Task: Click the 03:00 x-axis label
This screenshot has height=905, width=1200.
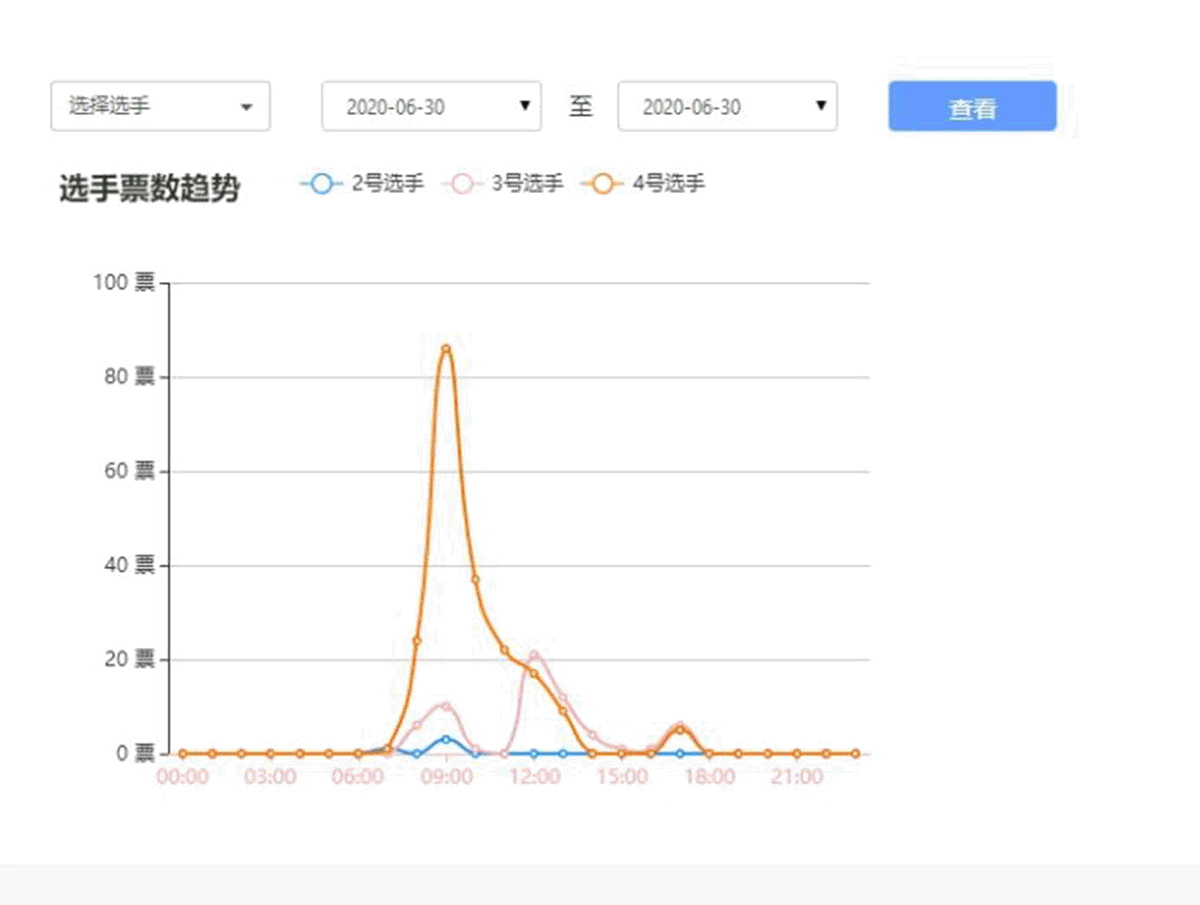Action: (x=270, y=777)
